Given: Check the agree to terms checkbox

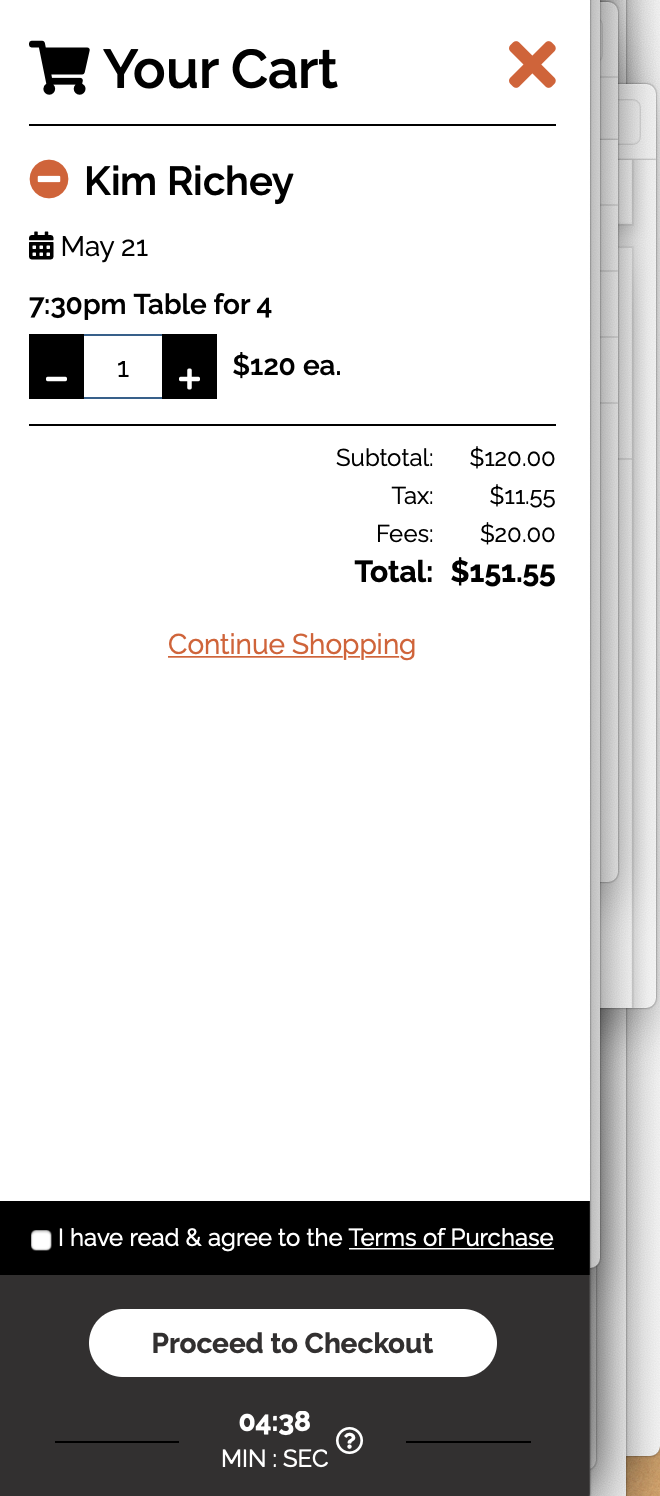Looking at the screenshot, I should 41,1240.
